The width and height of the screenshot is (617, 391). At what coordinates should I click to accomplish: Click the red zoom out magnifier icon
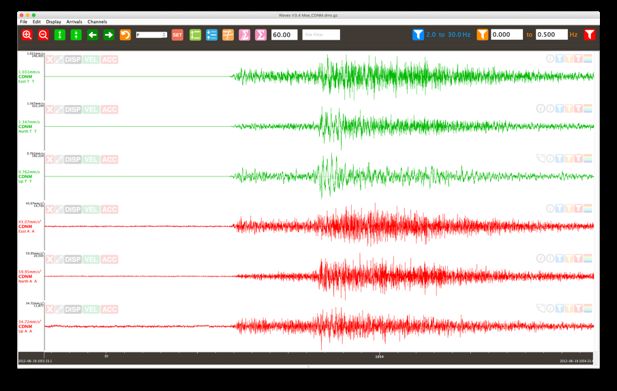pos(43,35)
